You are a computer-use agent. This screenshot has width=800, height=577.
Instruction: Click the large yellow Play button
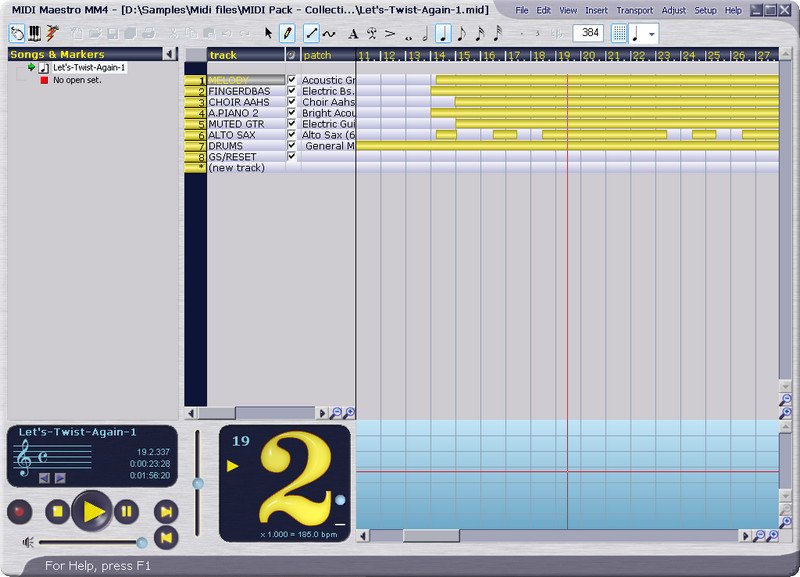point(93,511)
